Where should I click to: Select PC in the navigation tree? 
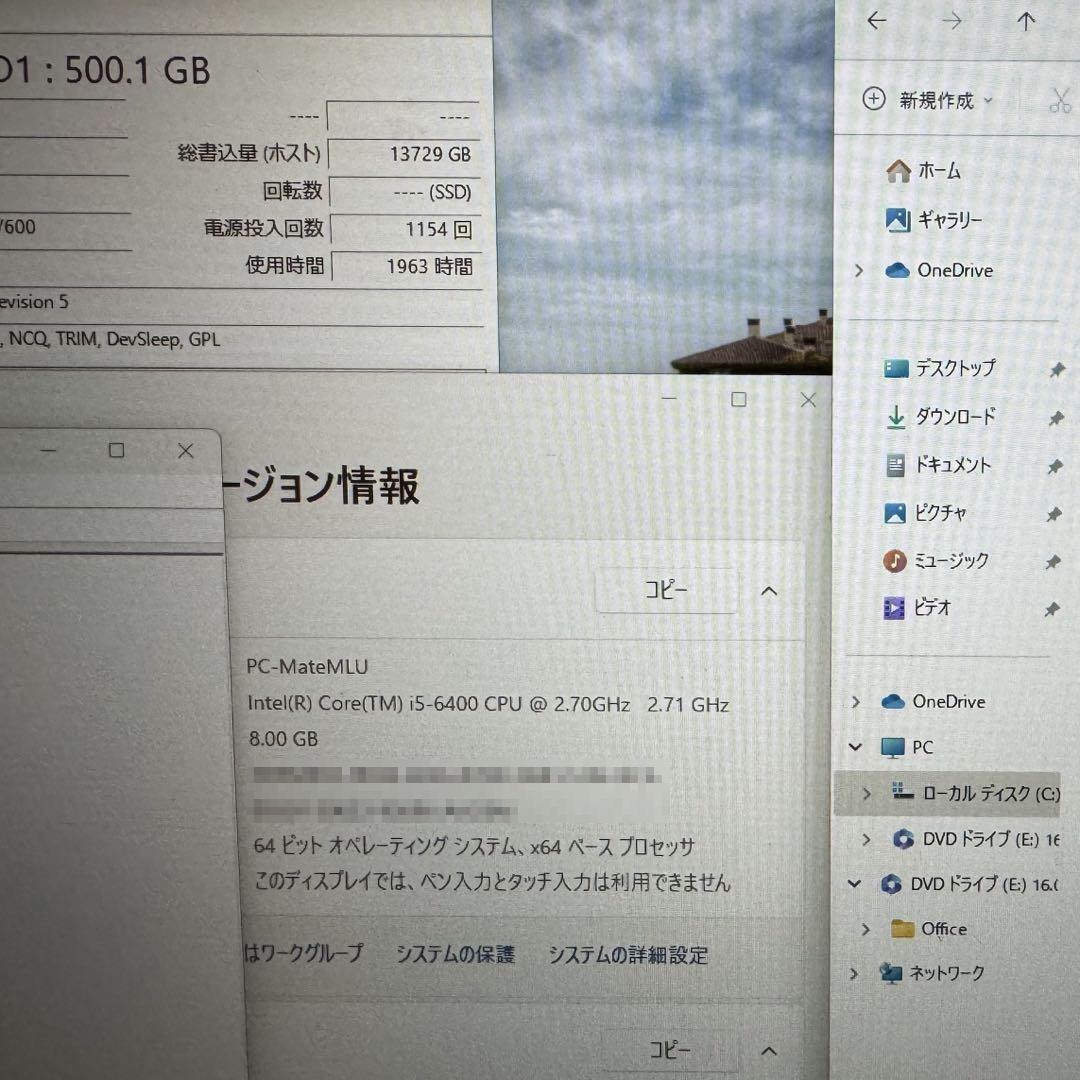(907, 747)
